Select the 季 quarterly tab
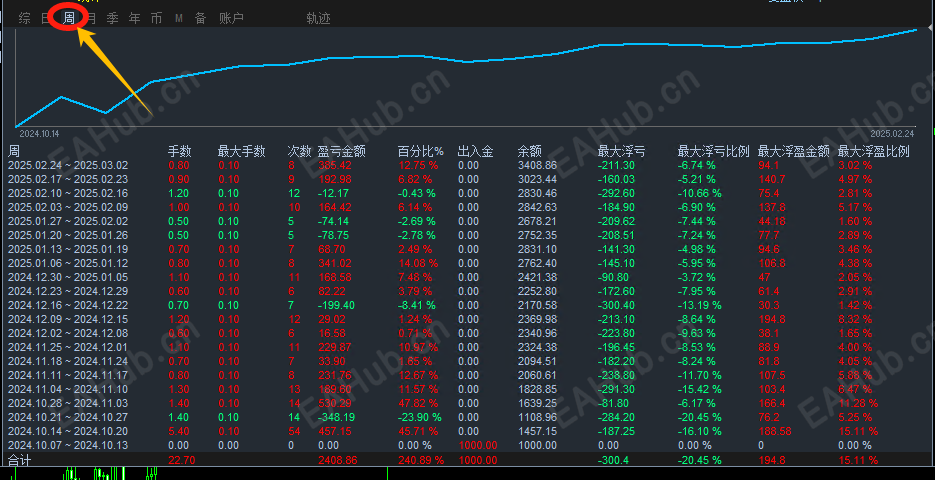The height and width of the screenshot is (480, 935). (113, 18)
